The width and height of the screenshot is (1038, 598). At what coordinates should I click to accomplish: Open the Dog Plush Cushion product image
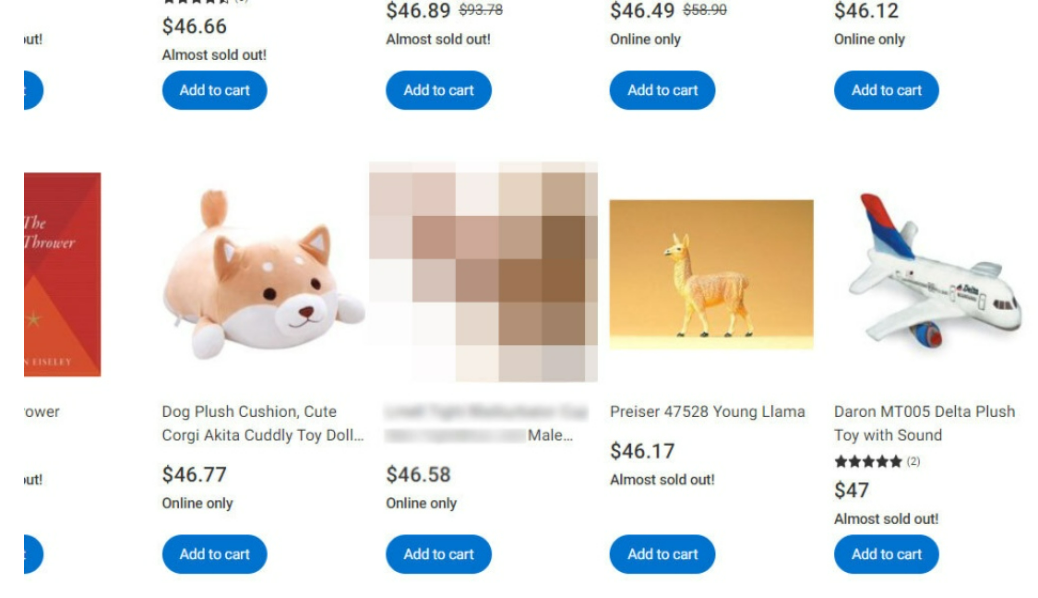[263, 275]
